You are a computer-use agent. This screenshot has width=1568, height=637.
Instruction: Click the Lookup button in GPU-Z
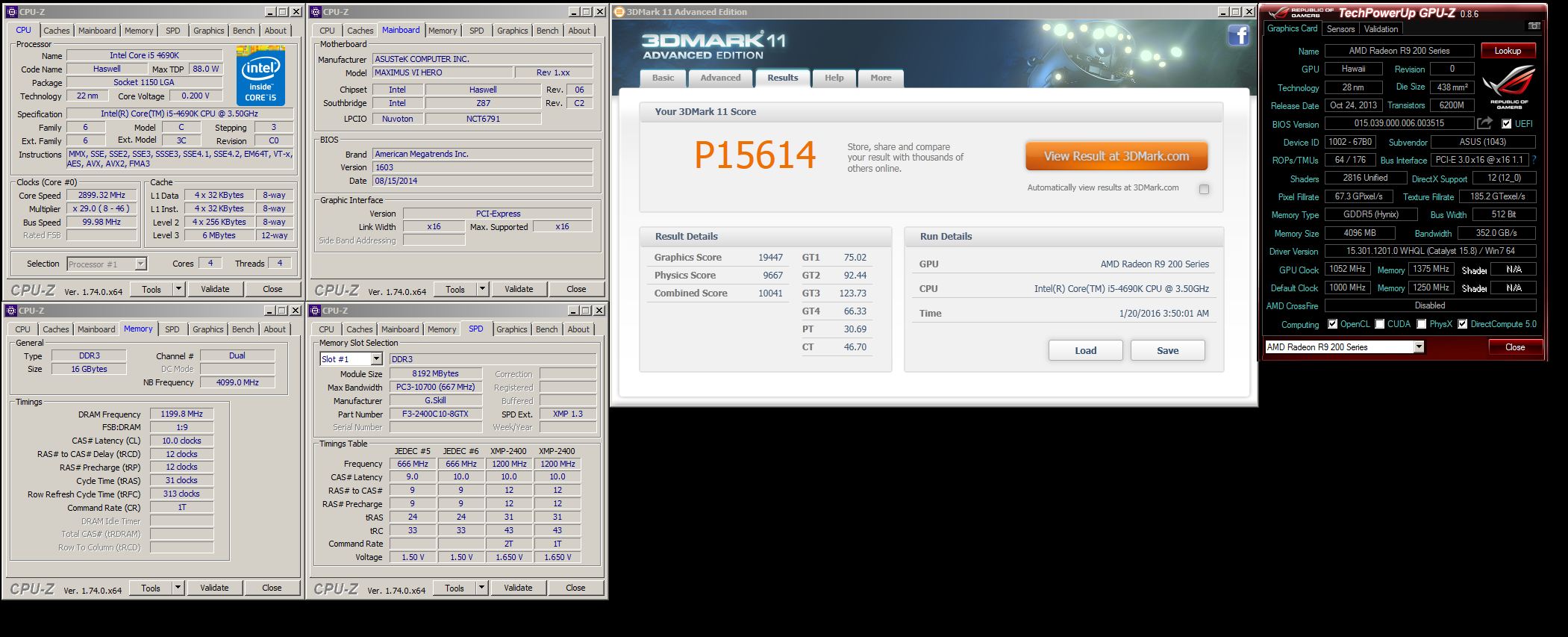tap(1507, 51)
